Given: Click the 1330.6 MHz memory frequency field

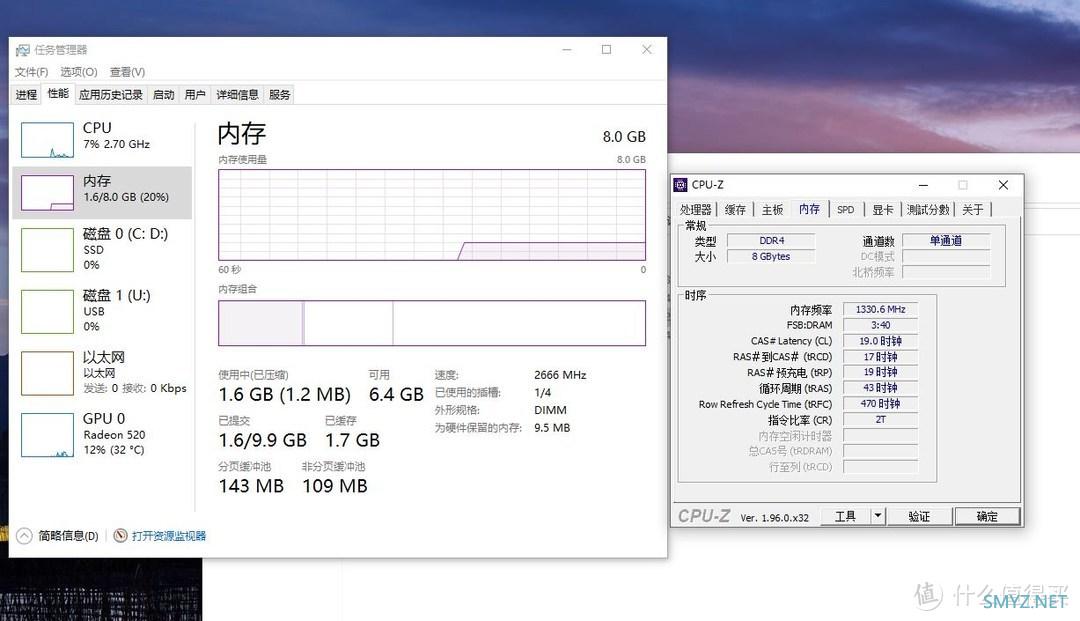Looking at the screenshot, I should (x=880, y=309).
